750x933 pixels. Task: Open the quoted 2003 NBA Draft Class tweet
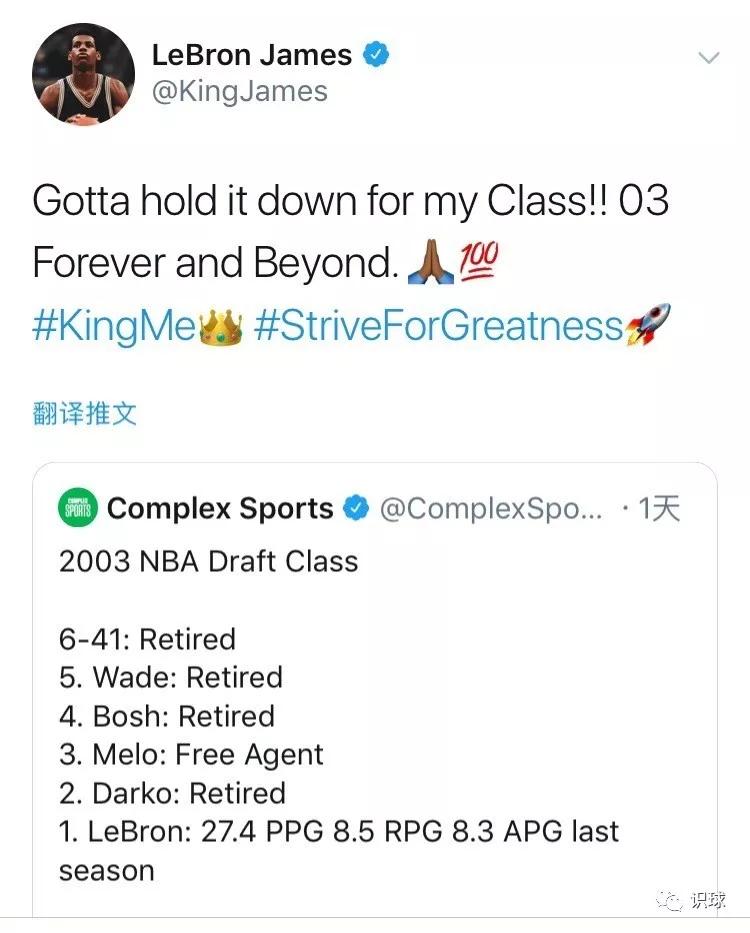click(374, 690)
